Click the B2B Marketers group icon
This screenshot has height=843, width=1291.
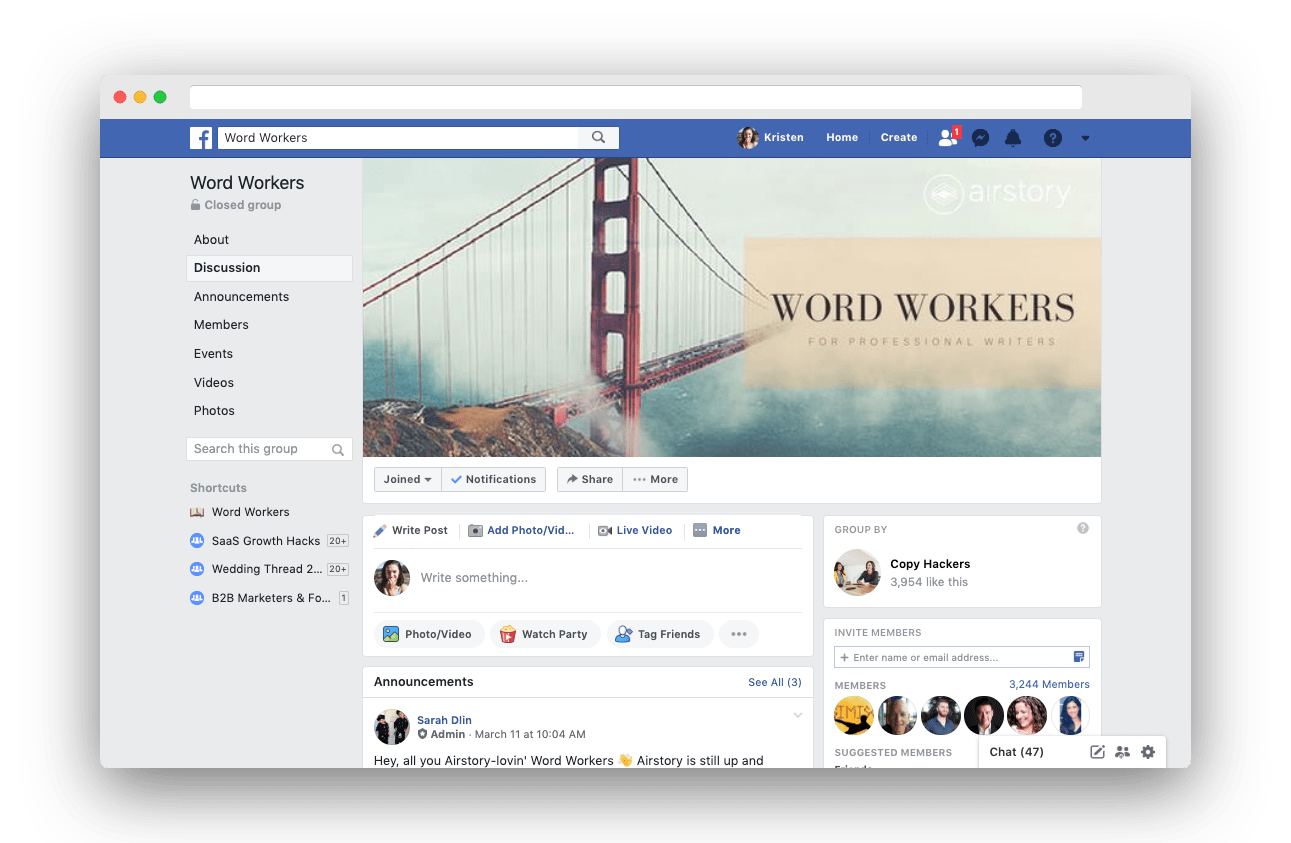coord(197,598)
